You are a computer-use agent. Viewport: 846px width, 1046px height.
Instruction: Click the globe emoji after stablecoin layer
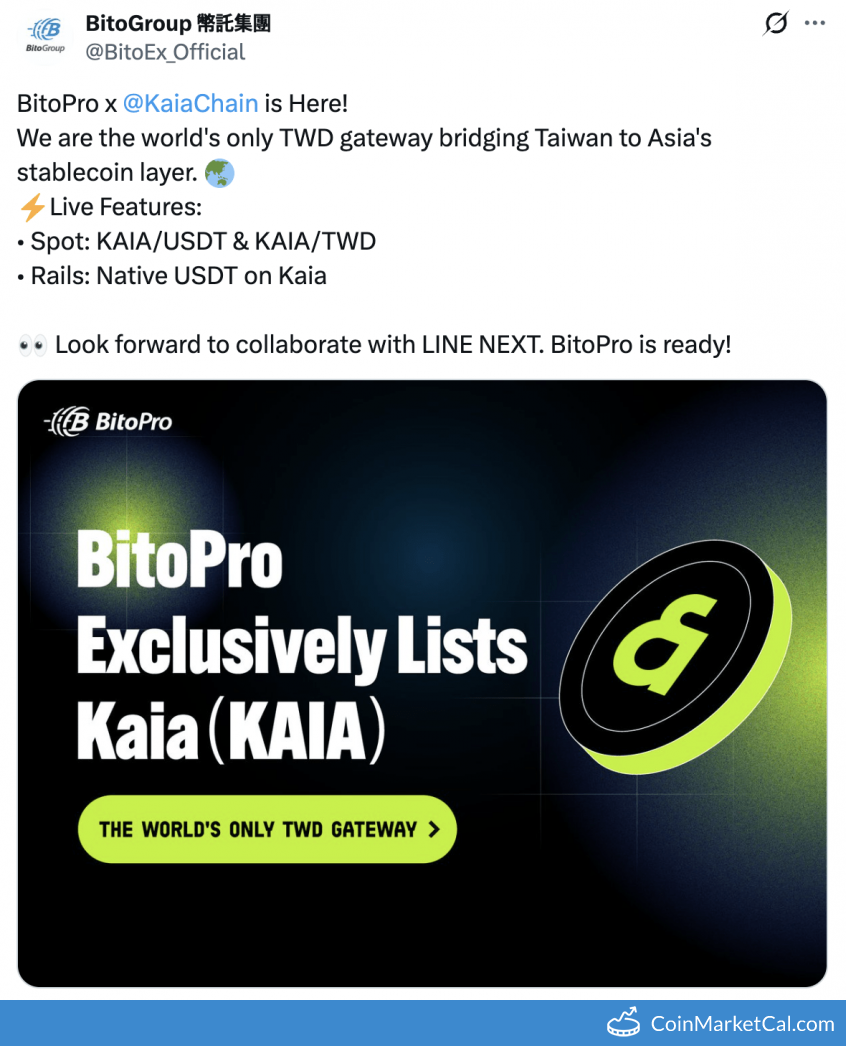pos(219,173)
